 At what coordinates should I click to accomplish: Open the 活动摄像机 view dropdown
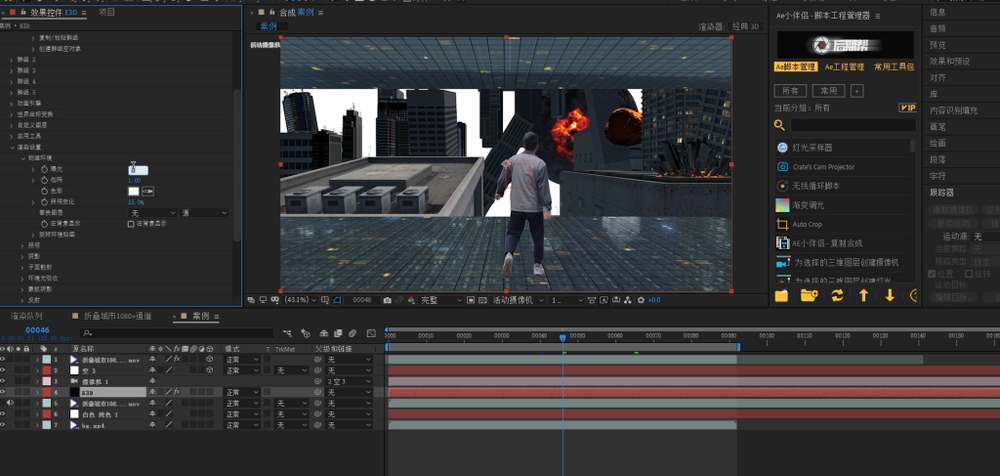516,299
